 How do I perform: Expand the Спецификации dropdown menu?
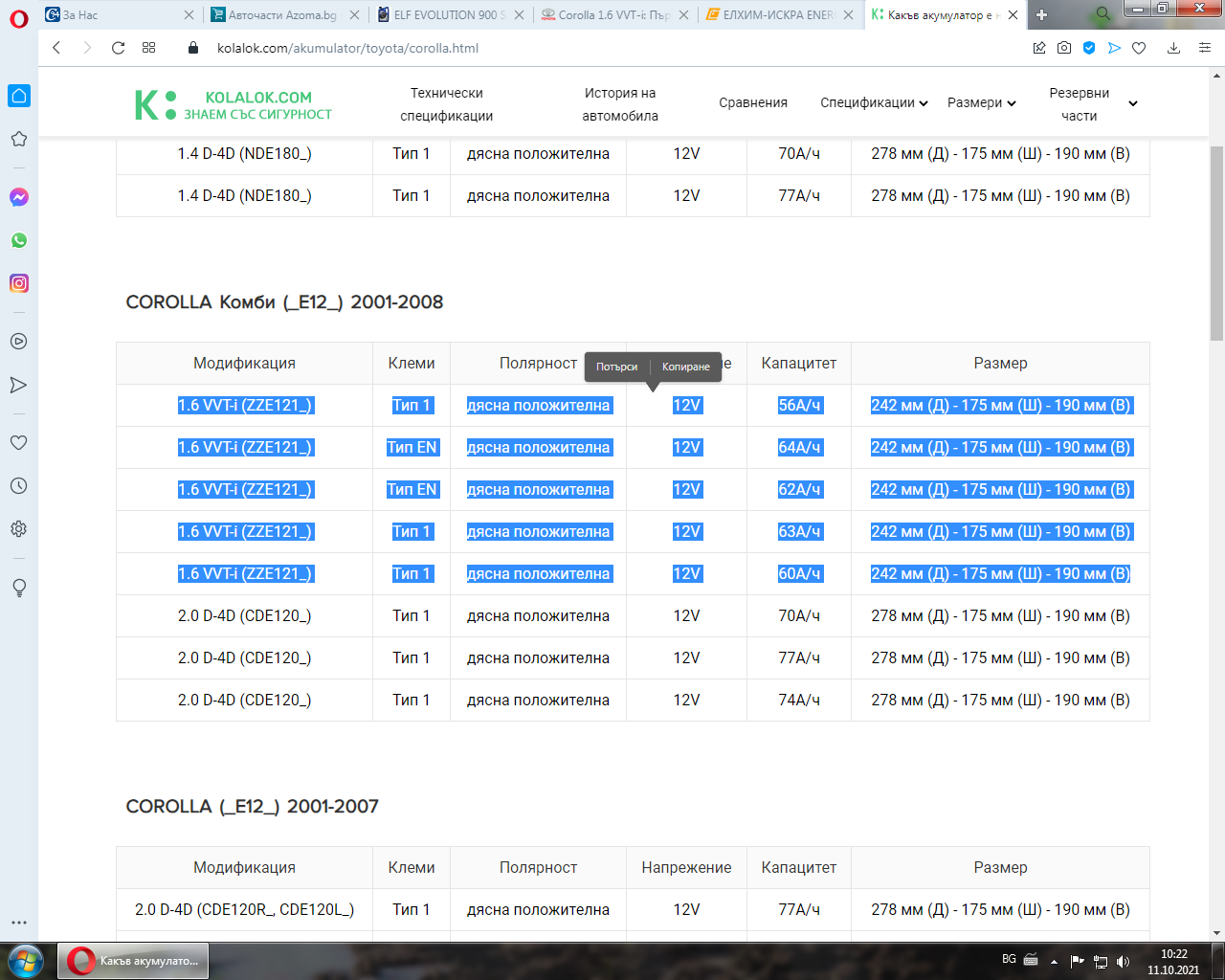pyautogui.click(x=874, y=103)
